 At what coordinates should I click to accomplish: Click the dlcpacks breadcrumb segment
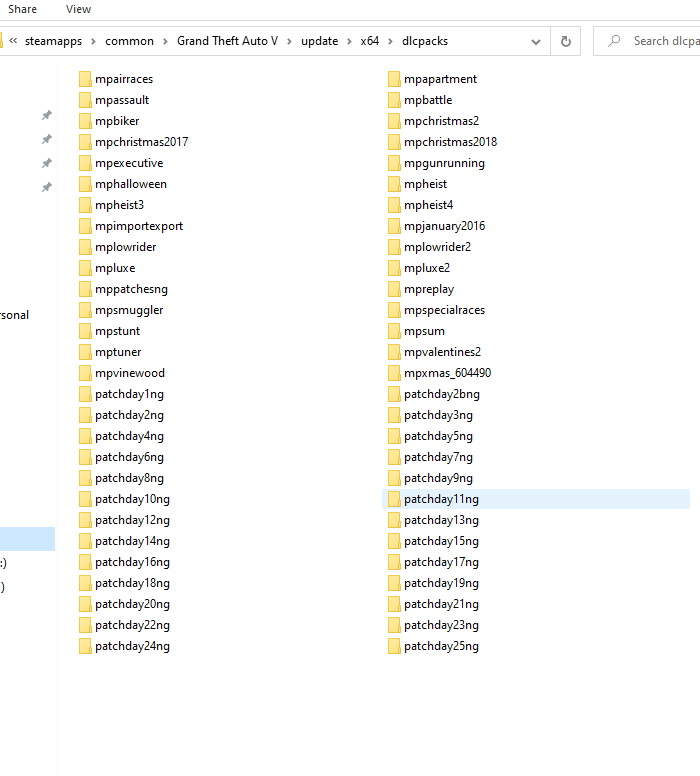click(x=425, y=41)
